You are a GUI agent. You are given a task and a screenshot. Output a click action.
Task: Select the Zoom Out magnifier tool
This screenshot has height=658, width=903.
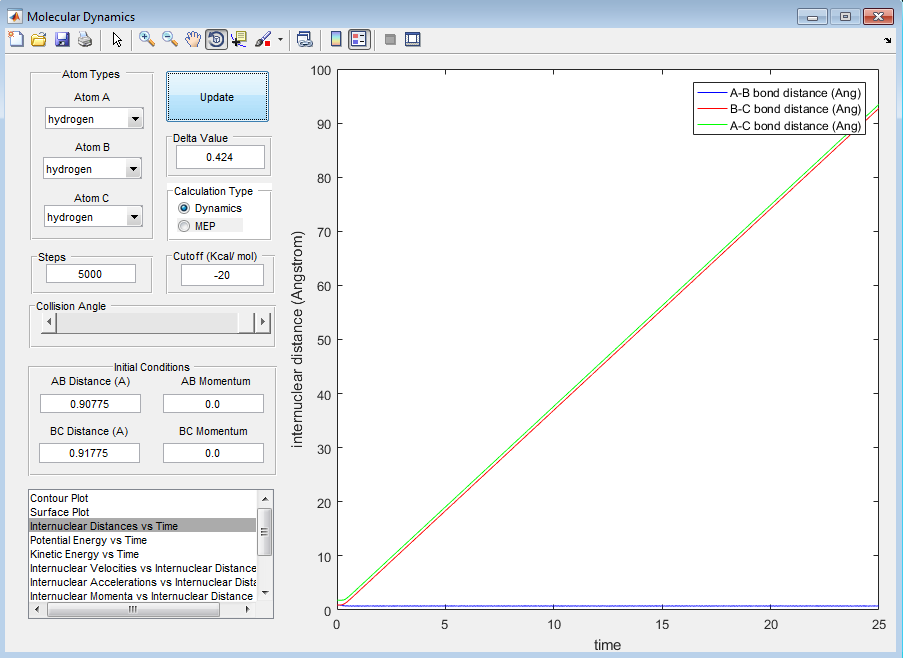[169, 39]
